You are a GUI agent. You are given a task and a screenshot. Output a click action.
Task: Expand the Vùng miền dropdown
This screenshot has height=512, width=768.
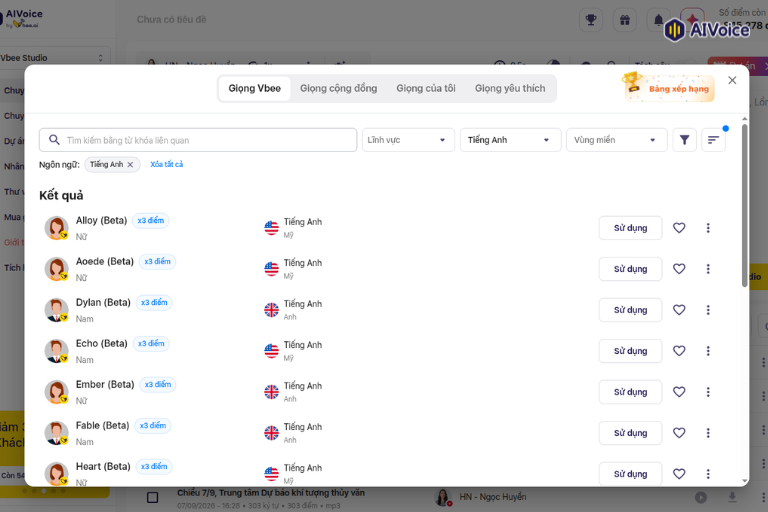(617, 140)
